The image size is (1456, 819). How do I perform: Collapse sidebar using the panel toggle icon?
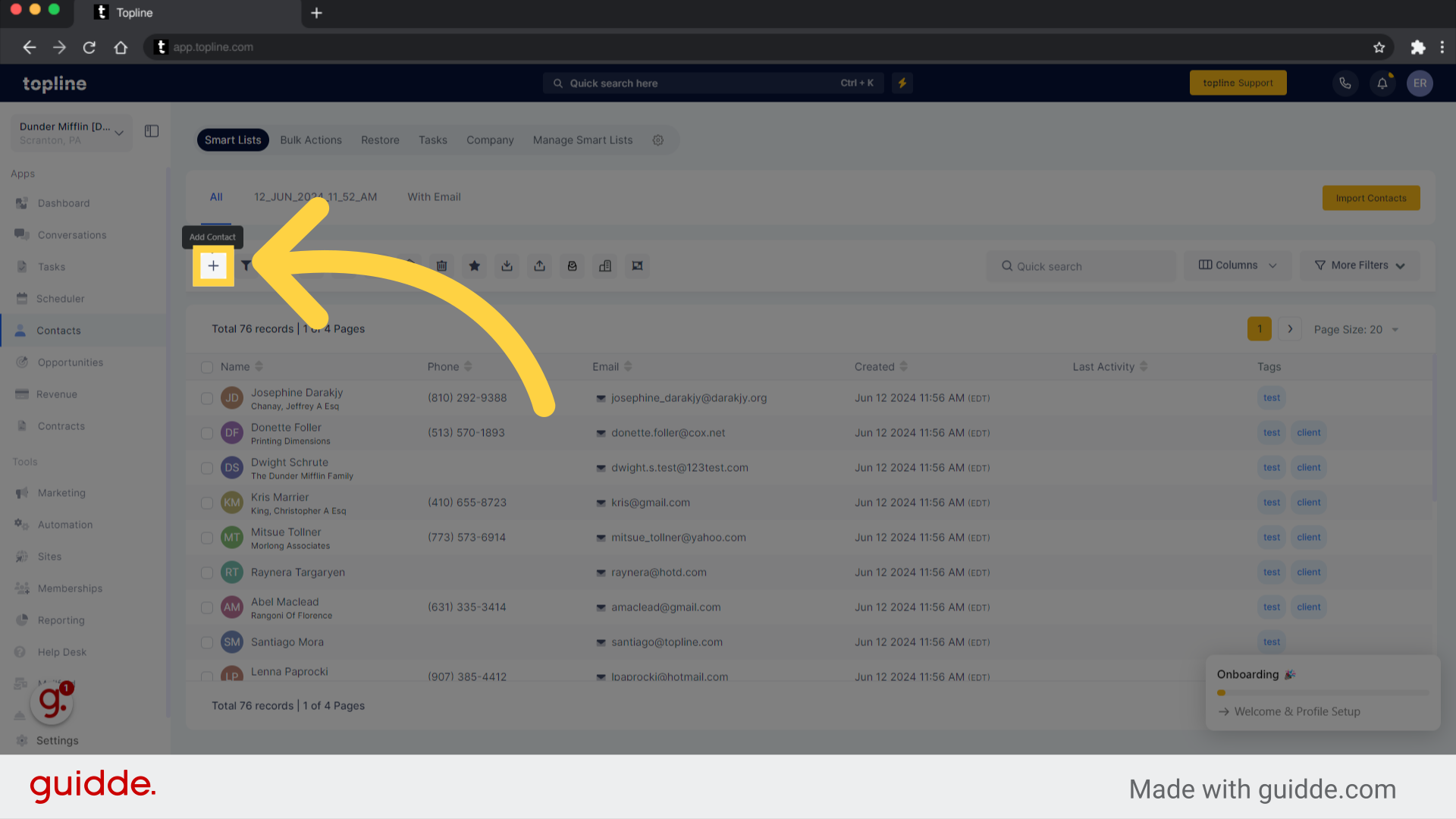click(x=152, y=131)
